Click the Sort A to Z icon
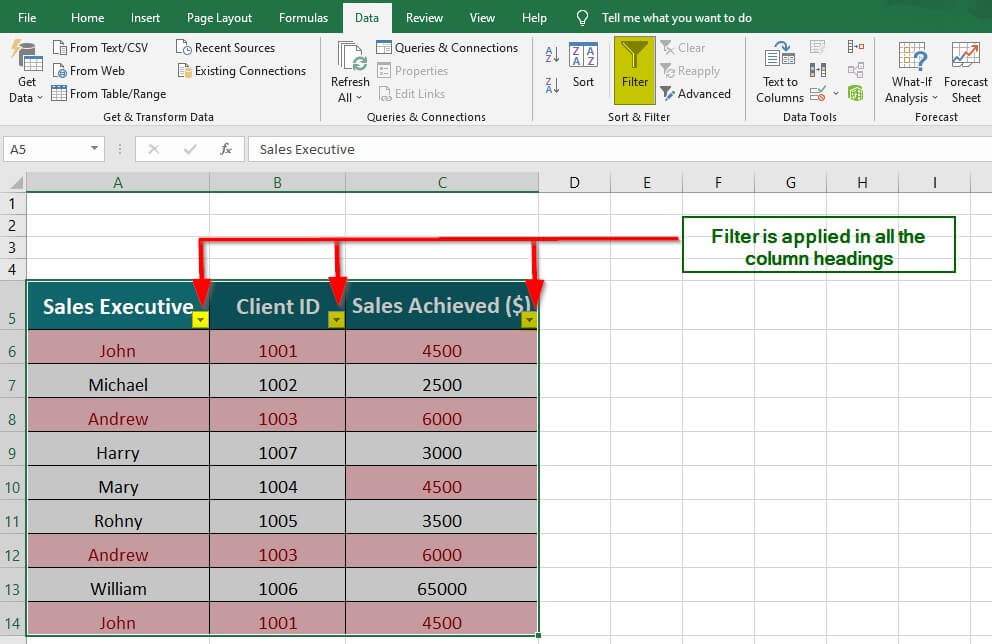 [x=552, y=54]
